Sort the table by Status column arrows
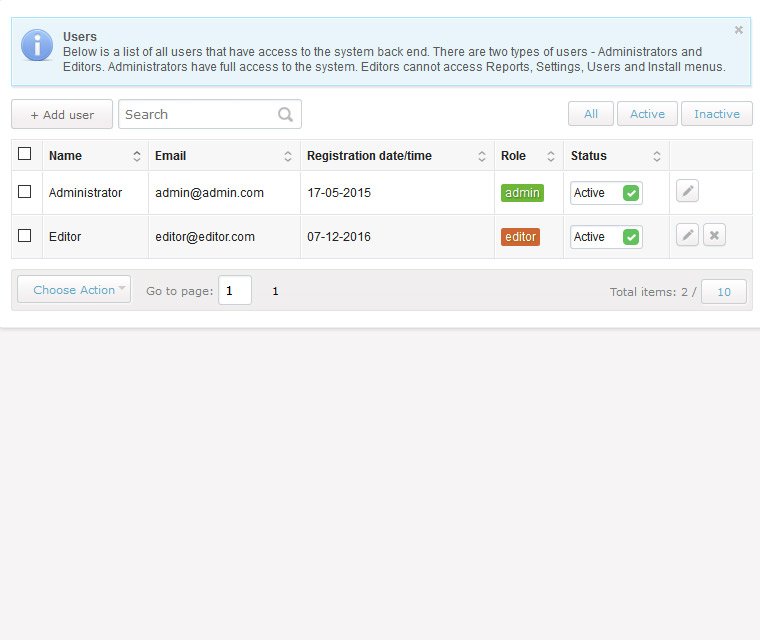760x640 pixels. pyautogui.click(x=657, y=156)
